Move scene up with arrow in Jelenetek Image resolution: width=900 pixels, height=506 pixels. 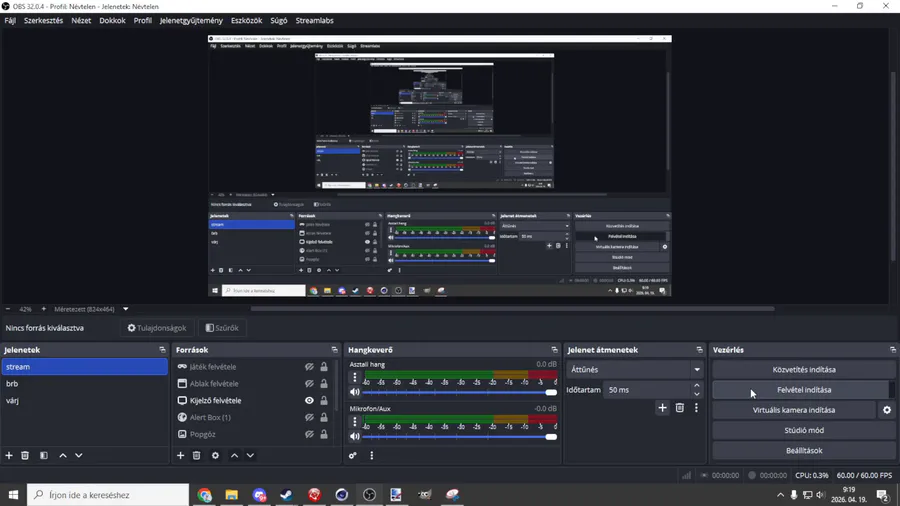pos(63,456)
